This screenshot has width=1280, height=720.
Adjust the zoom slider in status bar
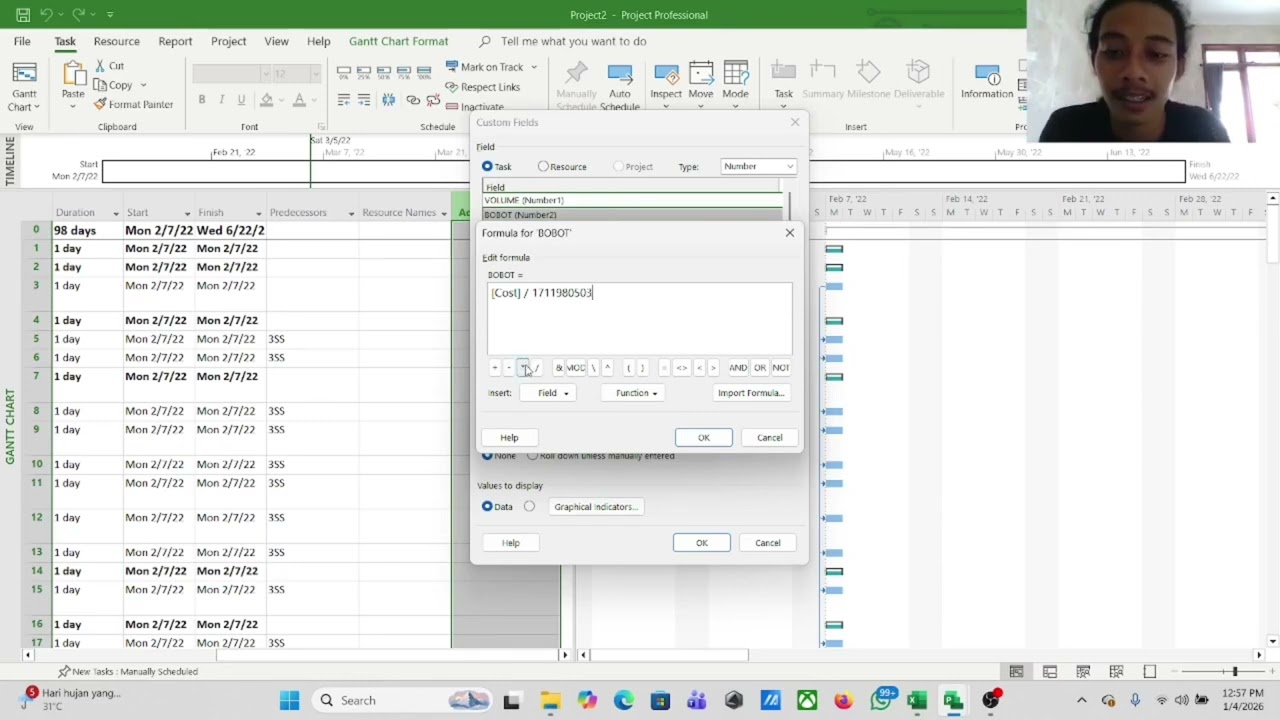coord(1233,671)
